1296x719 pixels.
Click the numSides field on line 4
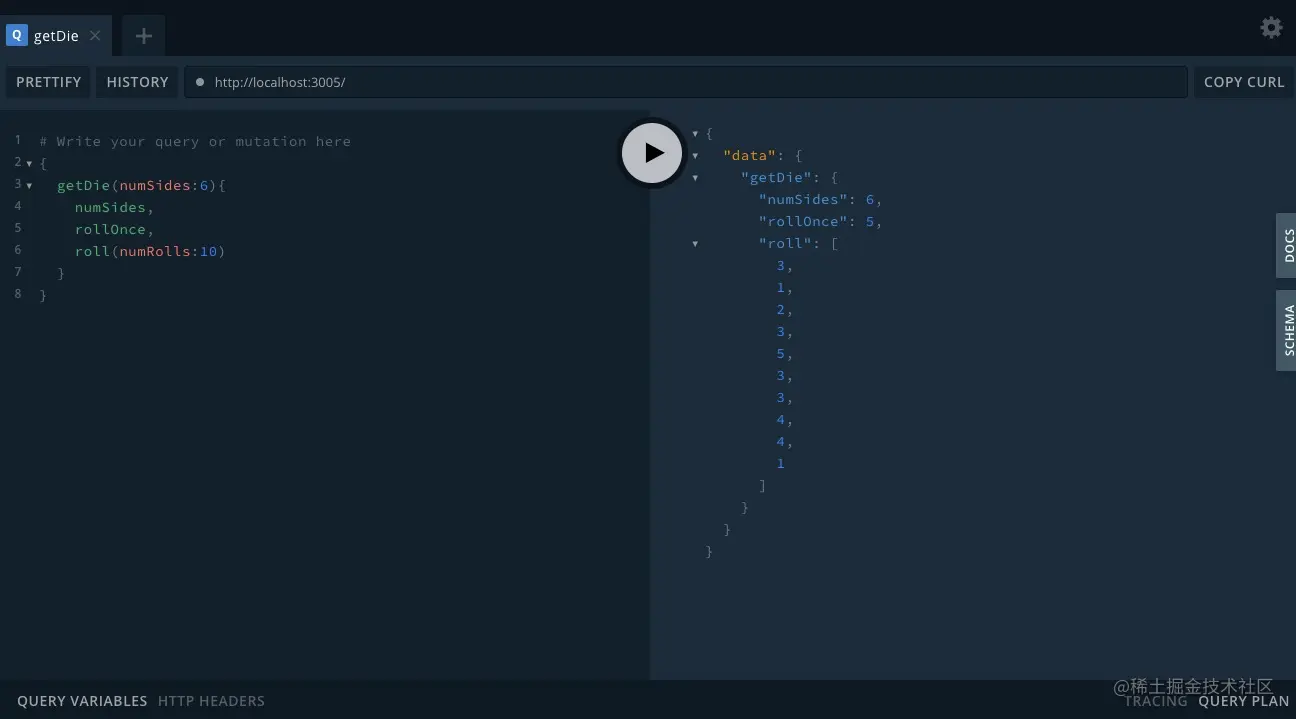tap(110, 207)
